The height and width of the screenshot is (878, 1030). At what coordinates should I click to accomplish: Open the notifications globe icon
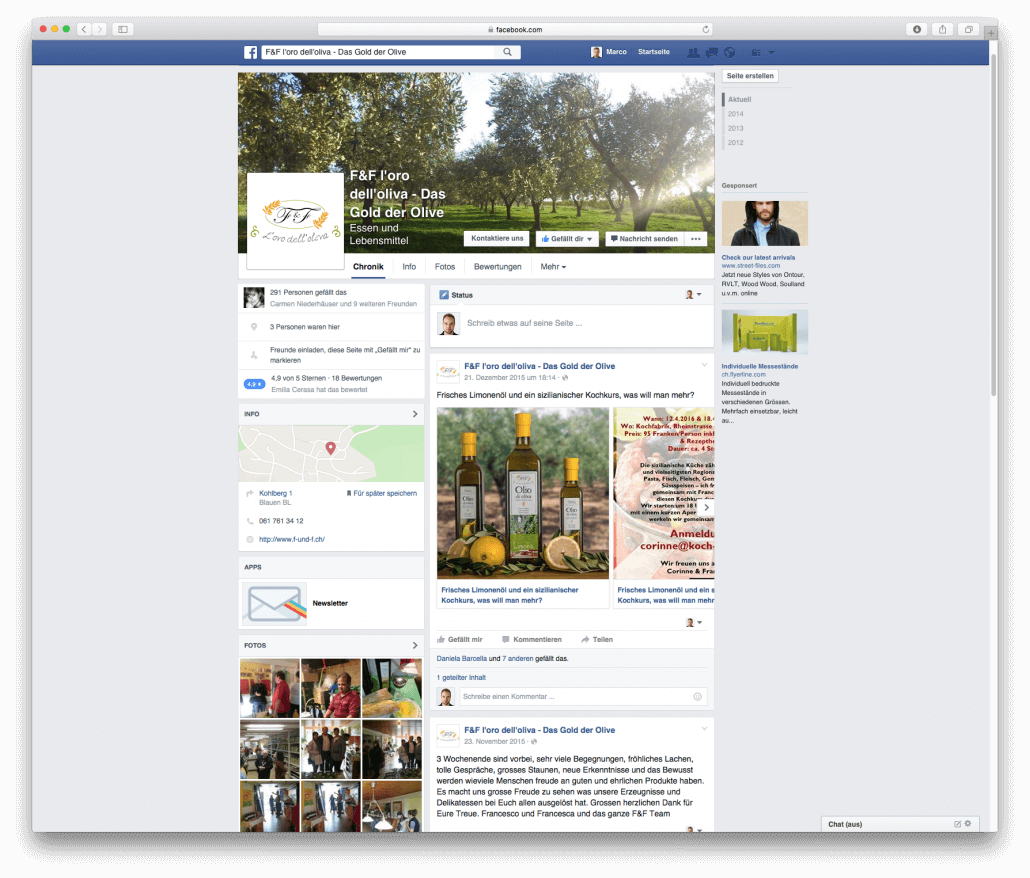point(729,53)
